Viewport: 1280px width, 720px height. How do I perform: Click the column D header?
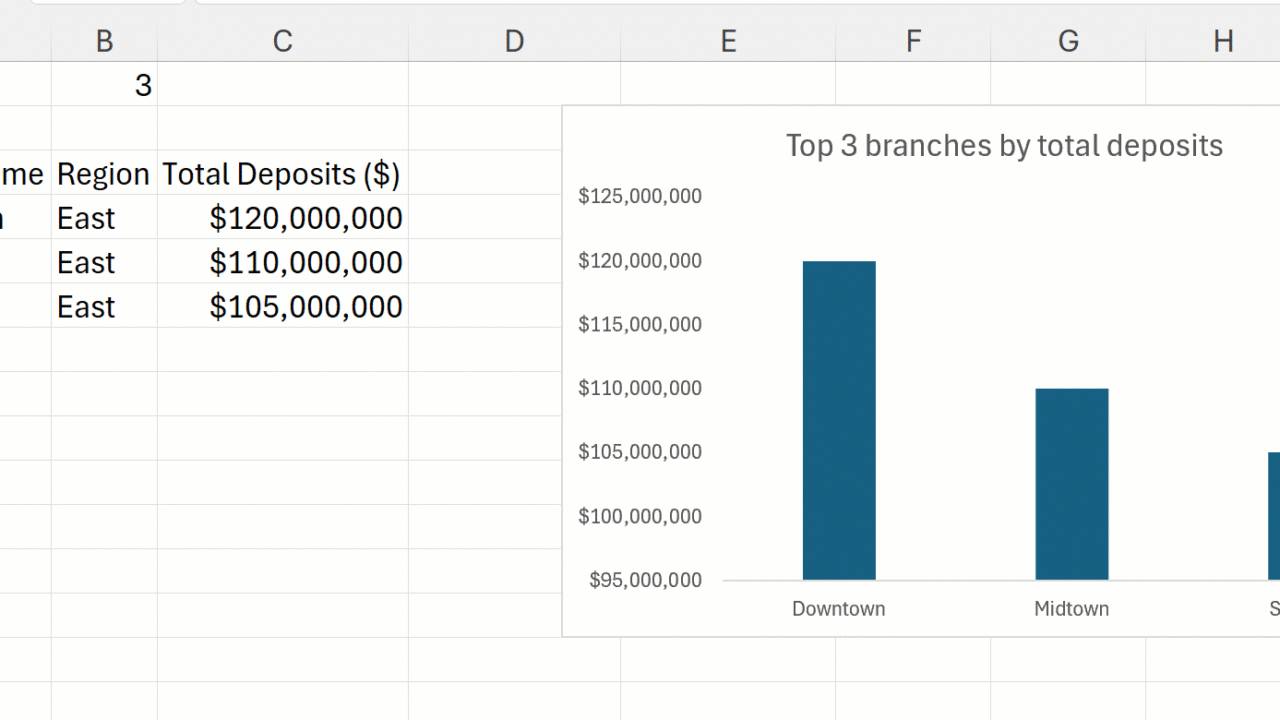[514, 41]
